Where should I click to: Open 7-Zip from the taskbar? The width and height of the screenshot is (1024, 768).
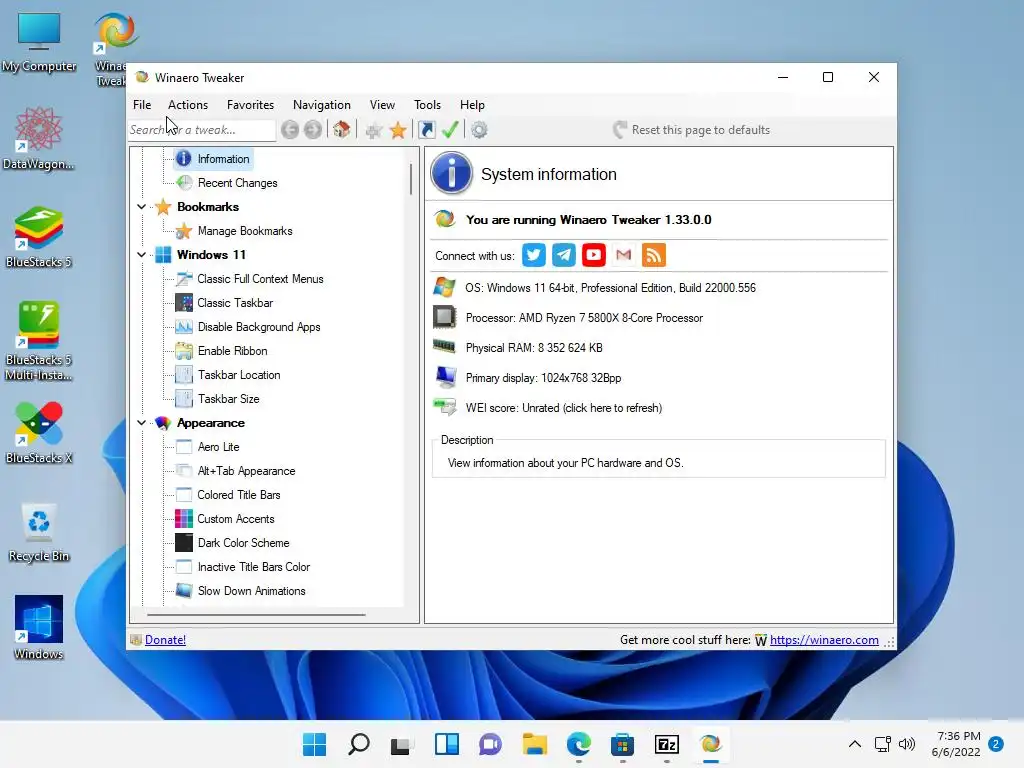667,744
